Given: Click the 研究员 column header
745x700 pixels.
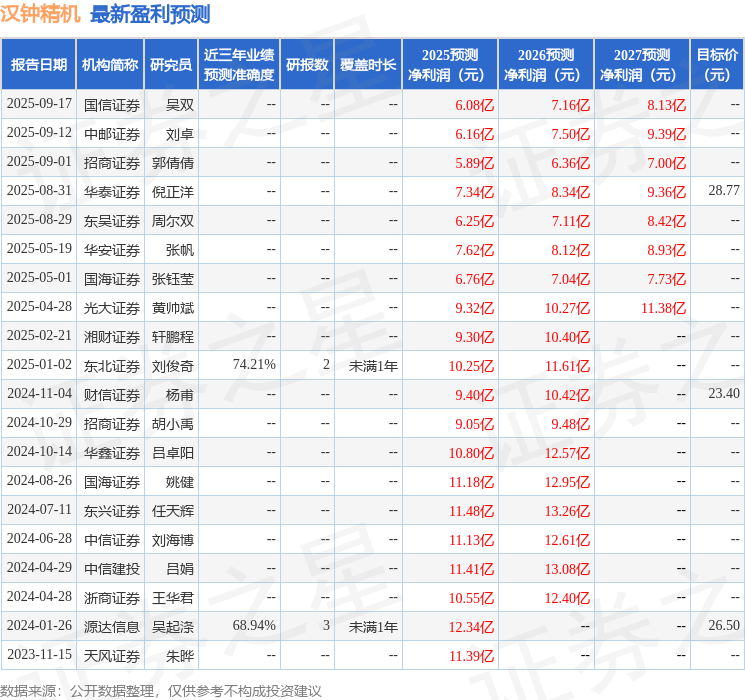Looking at the screenshot, I should click(x=170, y=65).
